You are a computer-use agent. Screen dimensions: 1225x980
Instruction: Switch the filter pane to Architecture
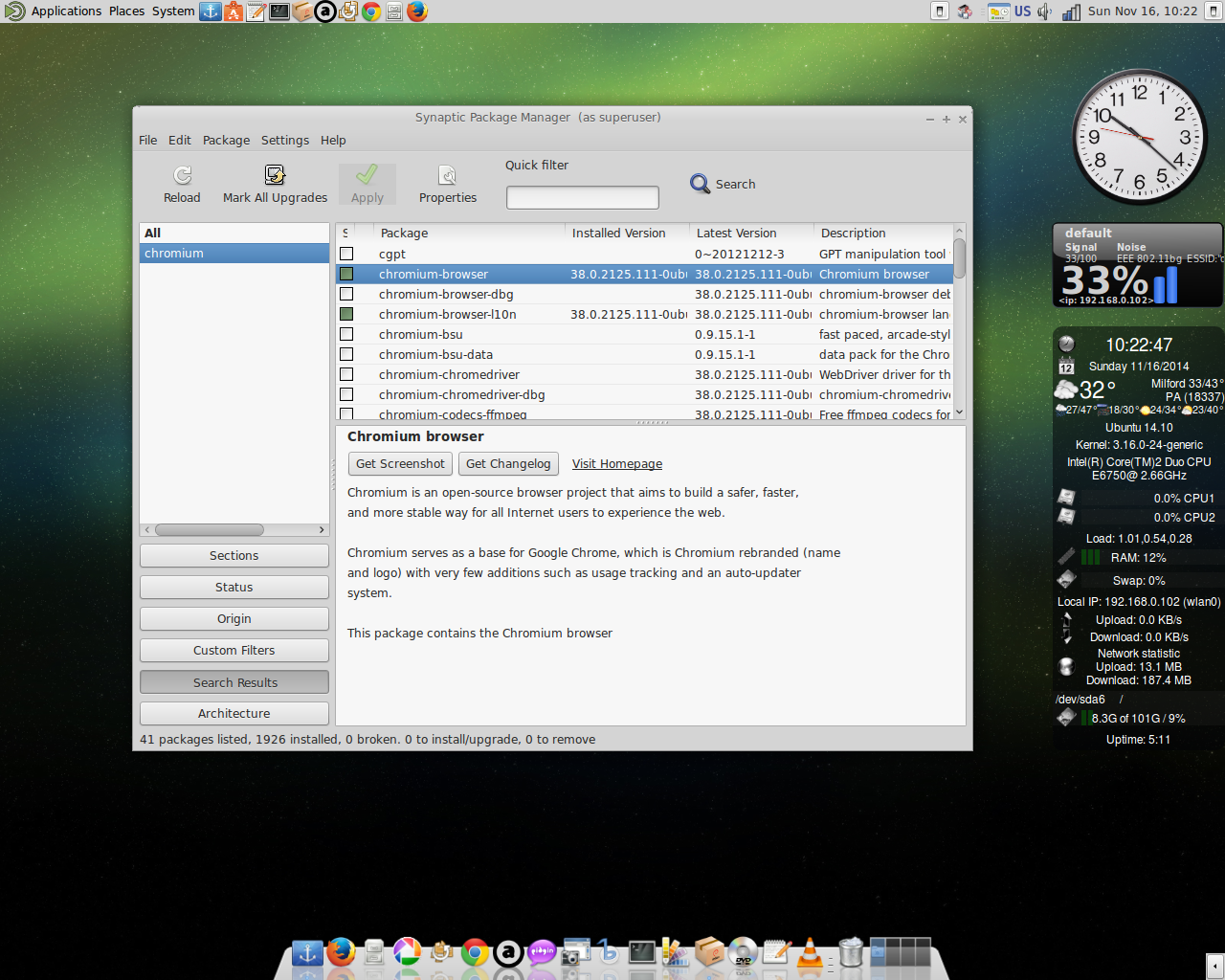pos(234,713)
